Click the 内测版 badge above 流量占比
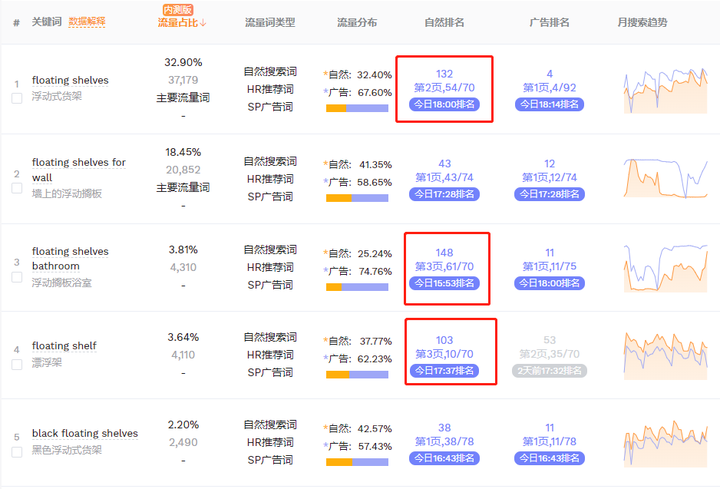Viewport: 720px width, 489px height. tap(178, 9)
